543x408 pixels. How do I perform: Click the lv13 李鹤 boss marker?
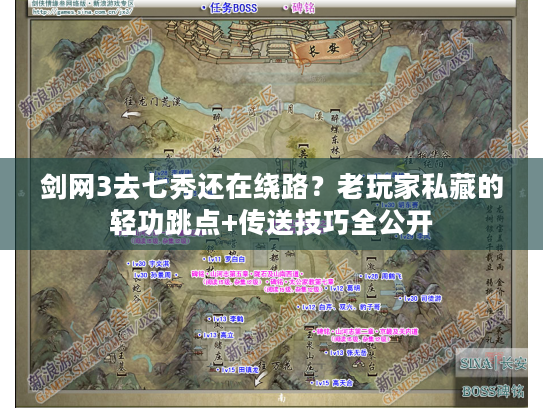[226, 319]
